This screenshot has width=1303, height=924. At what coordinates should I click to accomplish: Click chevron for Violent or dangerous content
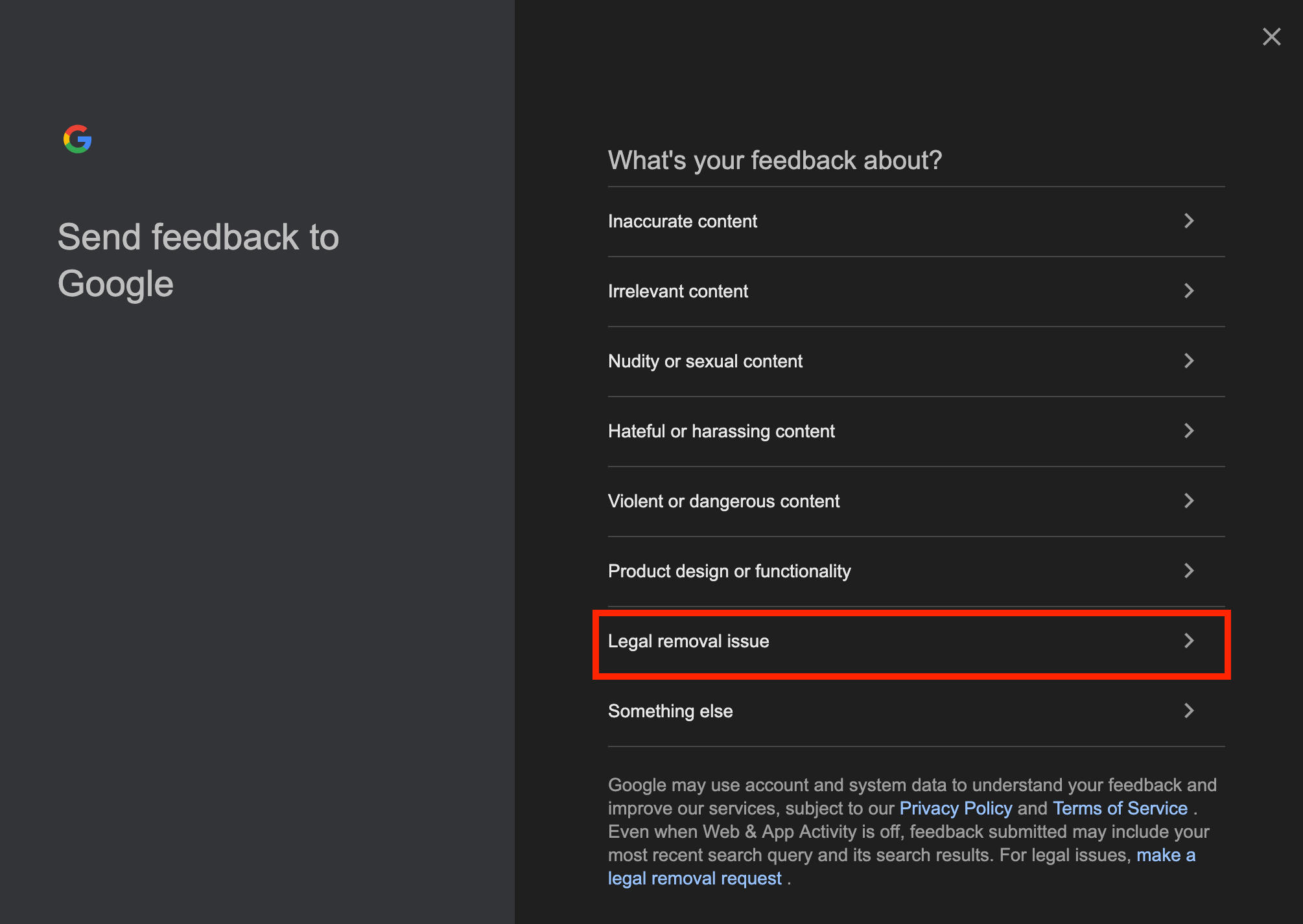tap(1188, 501)
